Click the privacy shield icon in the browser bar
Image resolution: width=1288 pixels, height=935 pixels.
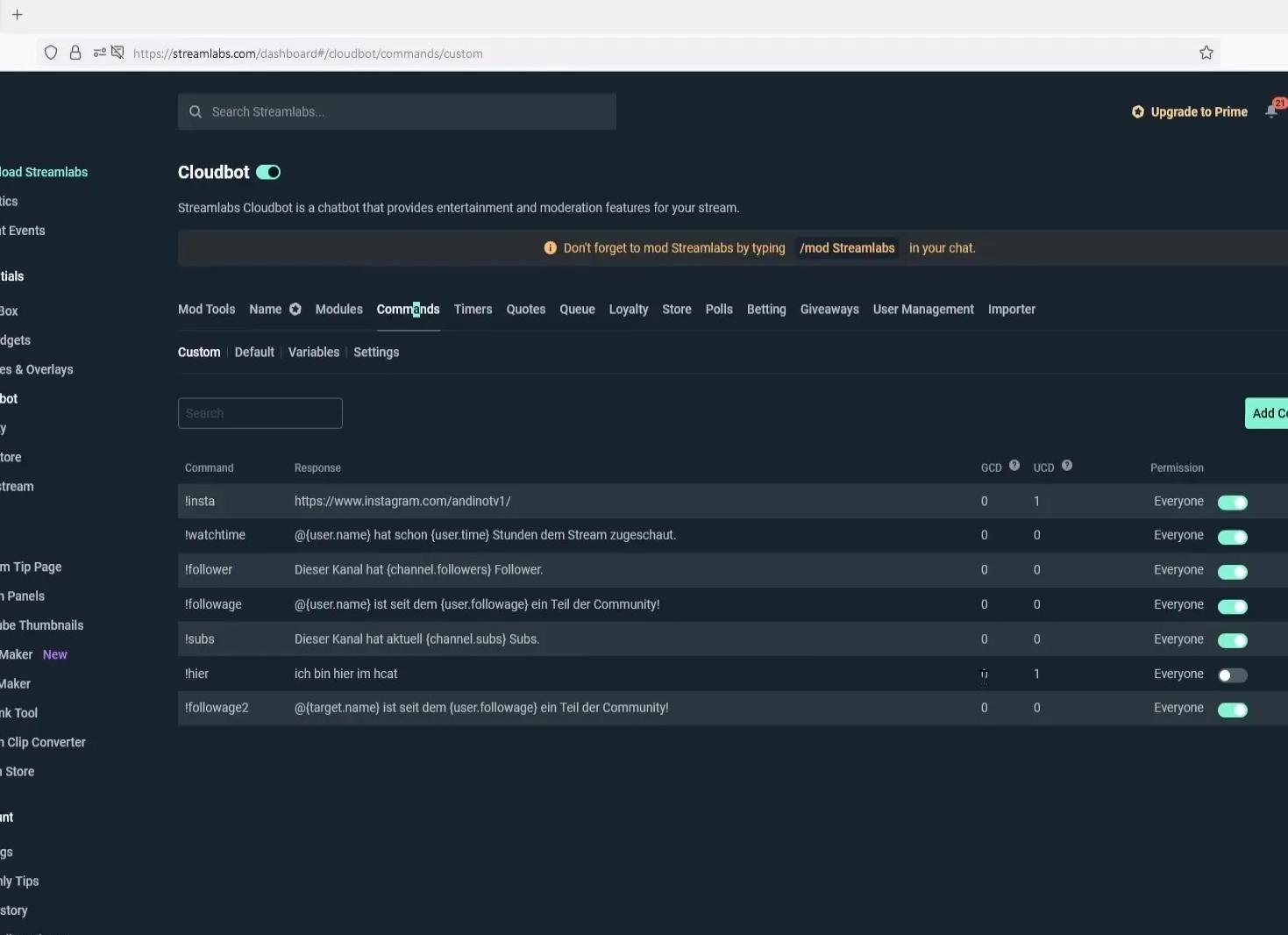click(50, 53)
